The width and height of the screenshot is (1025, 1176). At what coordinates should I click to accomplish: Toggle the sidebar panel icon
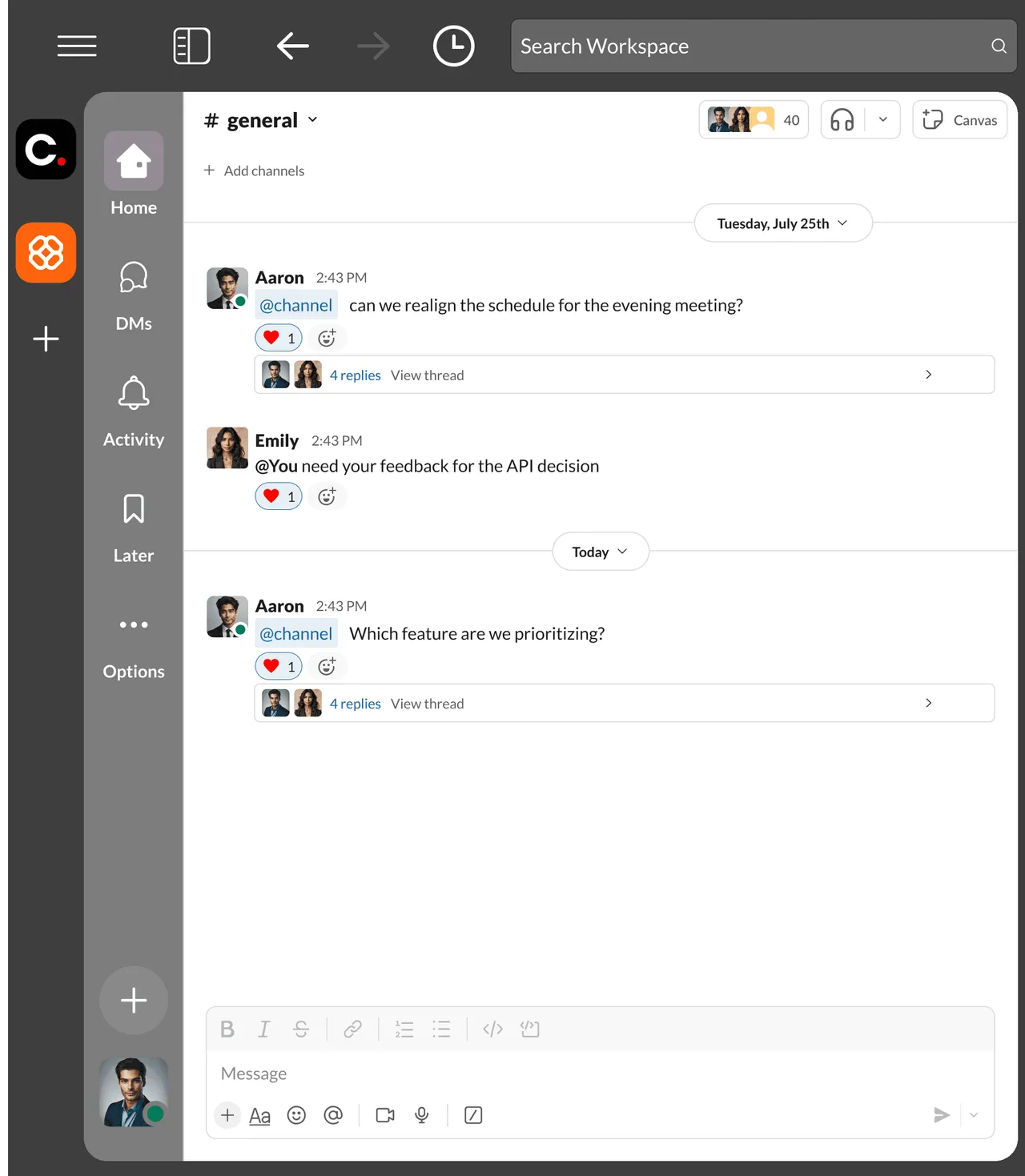[x=192, y=46]
